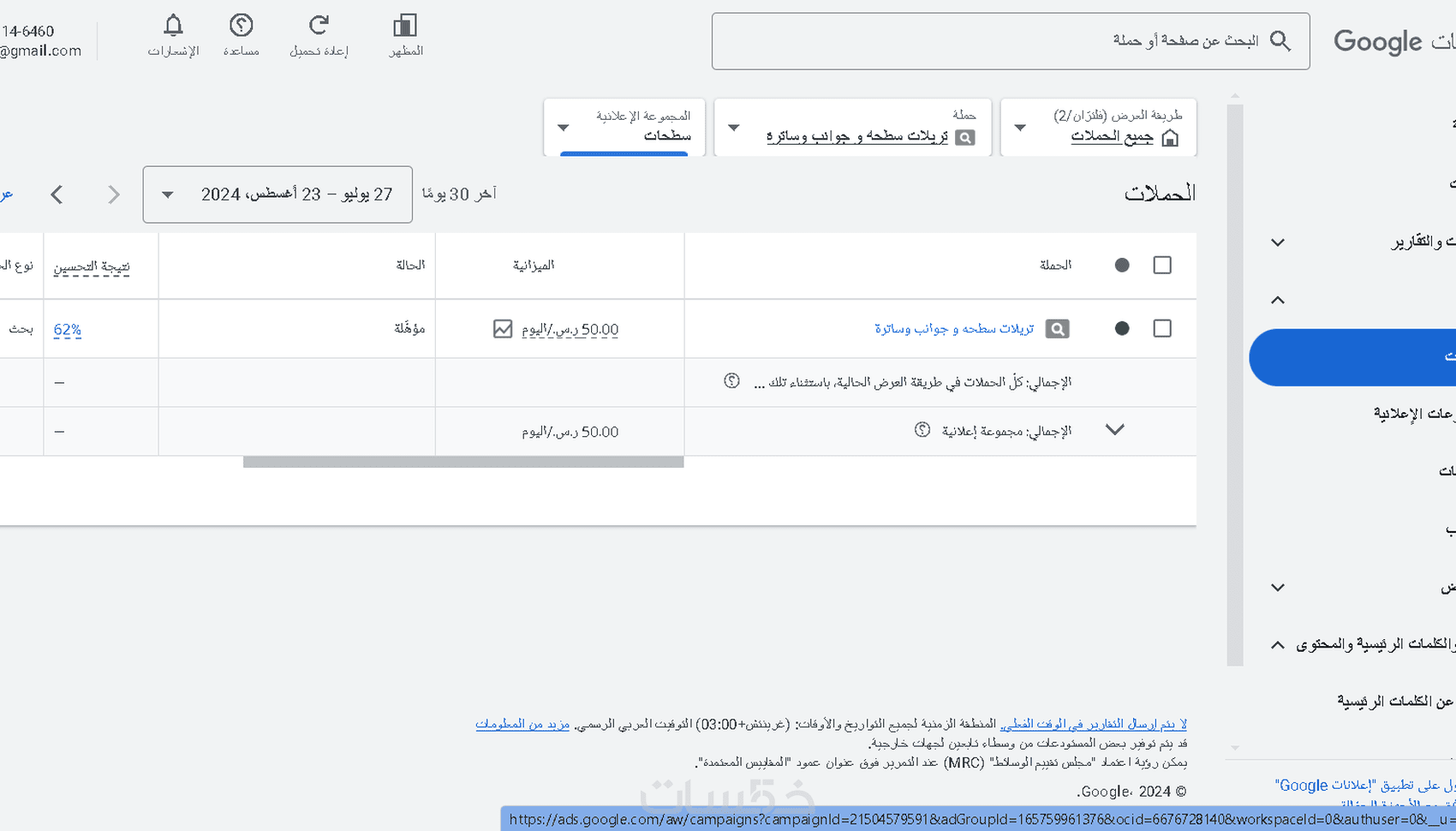Open the campaign name link in table

pyautogui.click(x=954, y=329)
